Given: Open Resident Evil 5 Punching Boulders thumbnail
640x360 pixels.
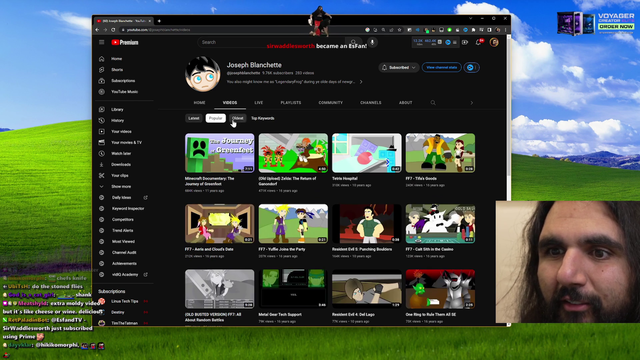Looking at the screenshot, I should 367,224.
